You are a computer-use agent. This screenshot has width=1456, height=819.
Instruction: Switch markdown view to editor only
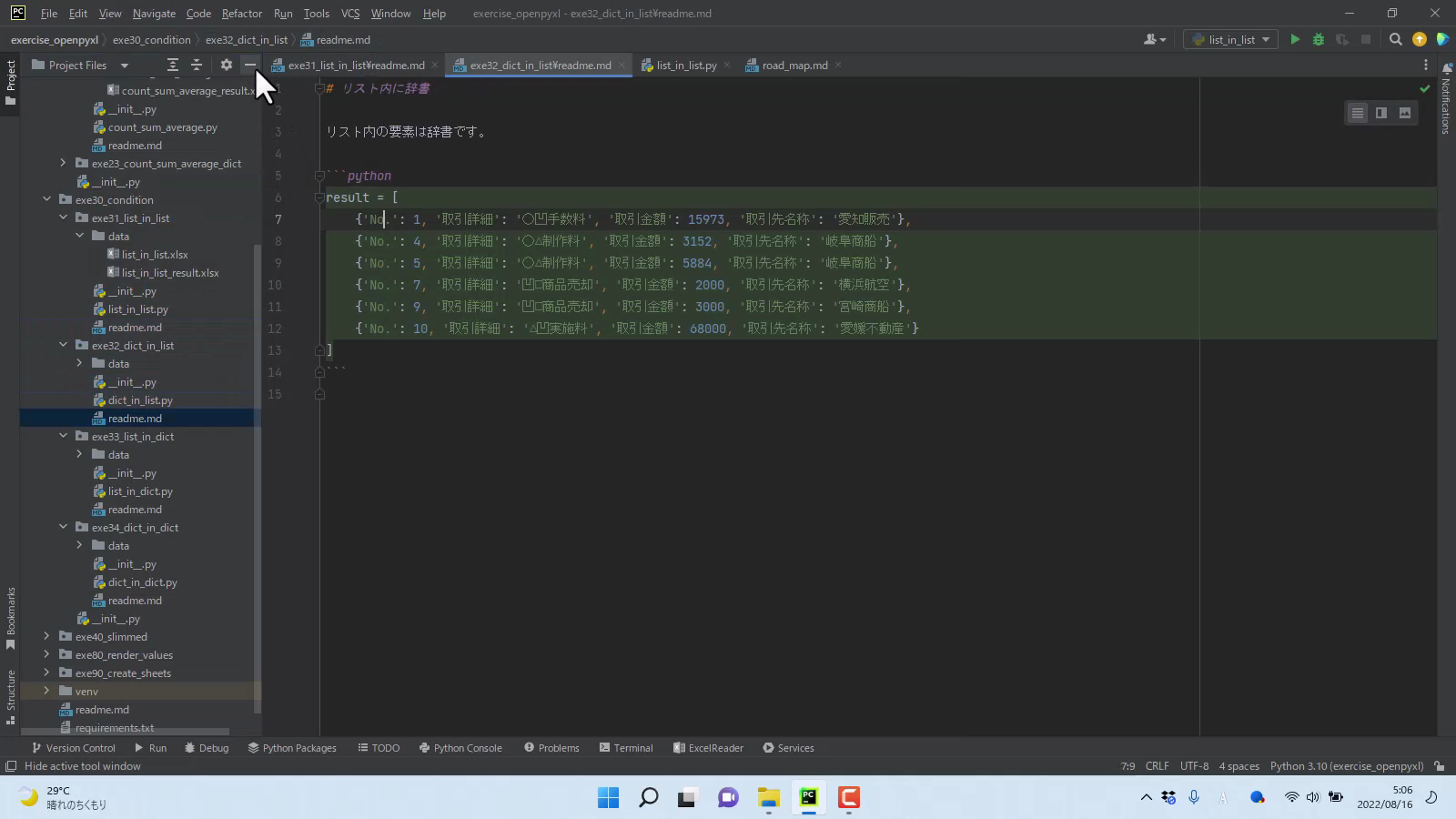click(x=1358, y=113)
